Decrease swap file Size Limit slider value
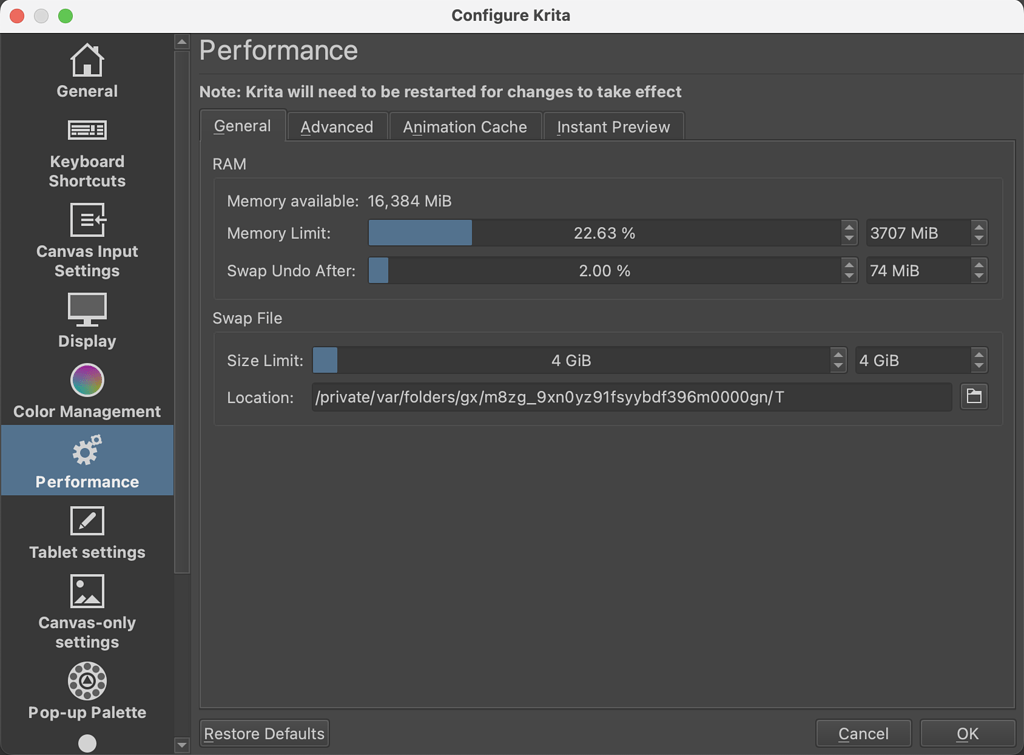This screenshot has width=1024, height=755. coord(839,366)
